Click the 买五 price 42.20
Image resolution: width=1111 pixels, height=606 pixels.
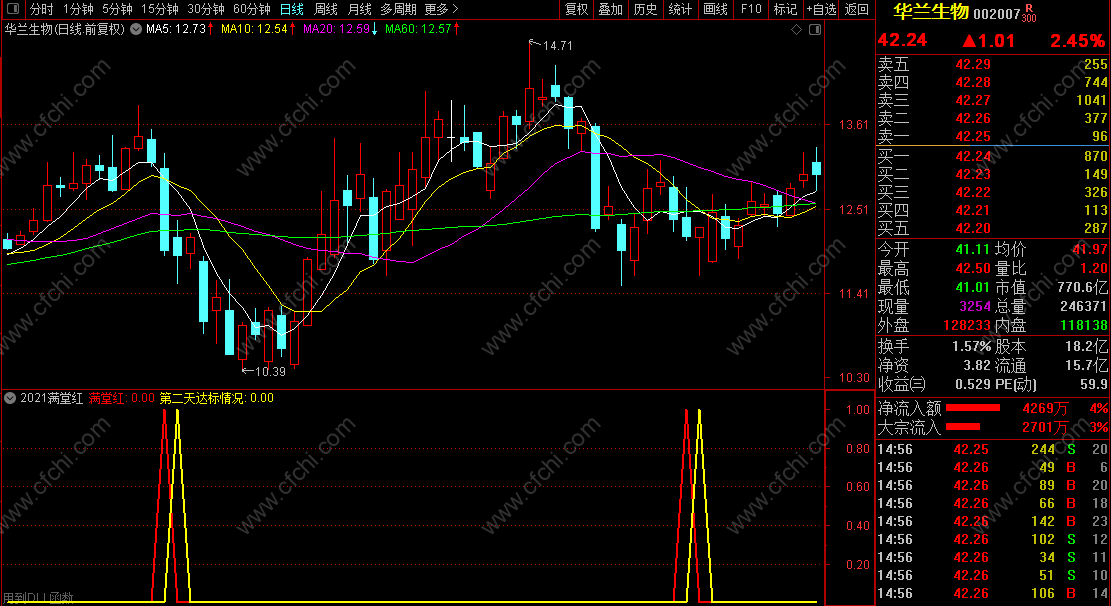pyautogui.click(x=973, y=228)
